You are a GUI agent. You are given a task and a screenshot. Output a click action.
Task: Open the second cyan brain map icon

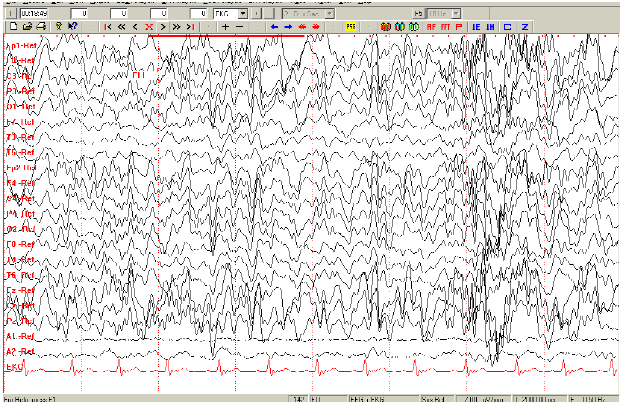click(x=400, y=27)
